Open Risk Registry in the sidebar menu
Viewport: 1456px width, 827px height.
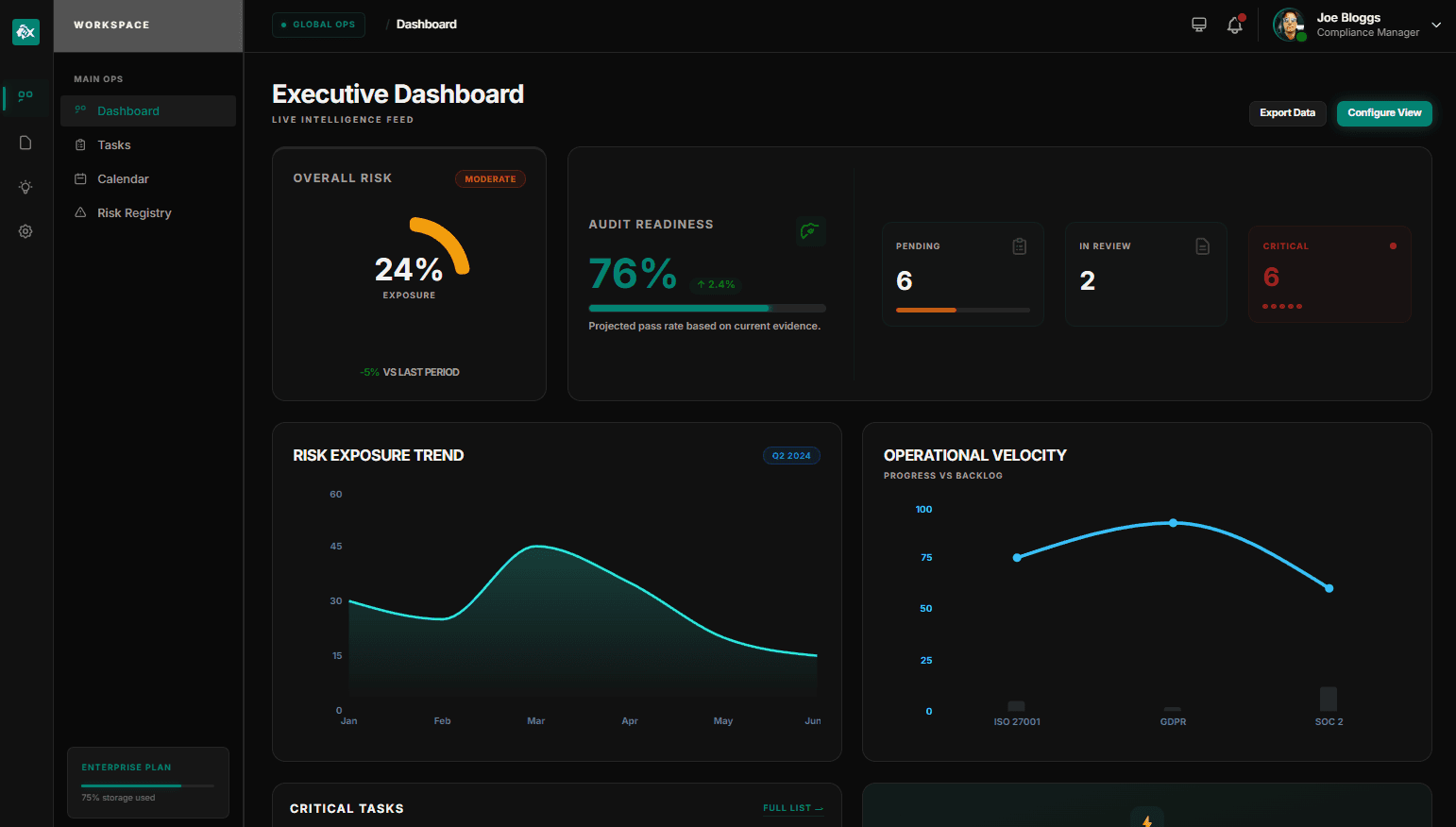(x=148, y=212)
